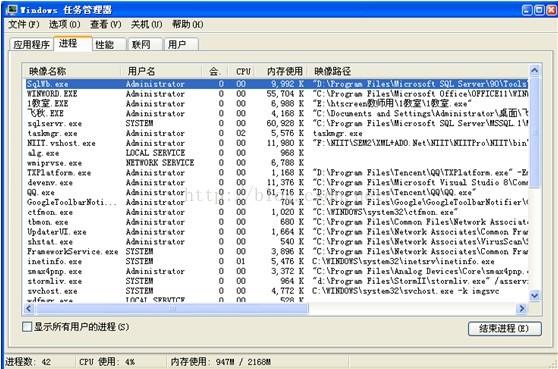Close the Task Manager window
The width and height of the screenshot is (558, 369).
point(552,10)
